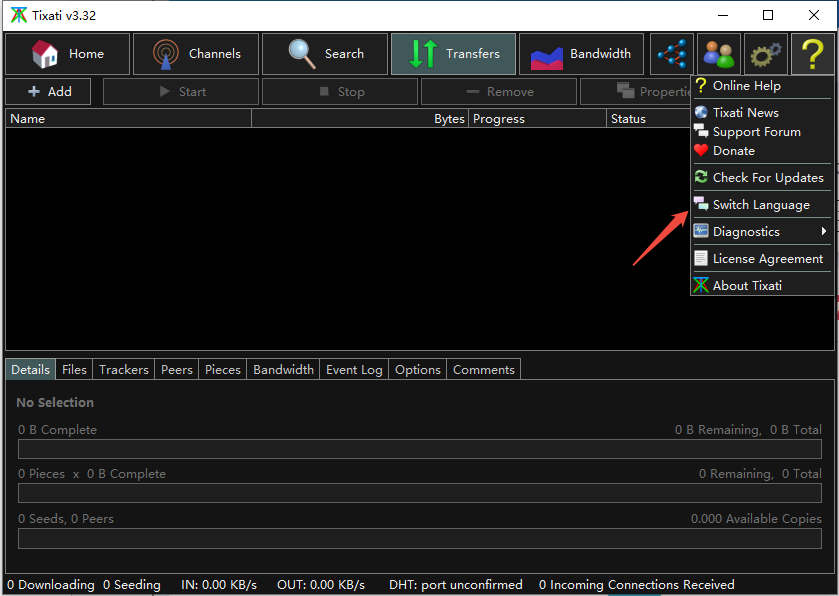The image size is (839, 596).
Task: Open the Donate heart link
Action: (733, 151)
